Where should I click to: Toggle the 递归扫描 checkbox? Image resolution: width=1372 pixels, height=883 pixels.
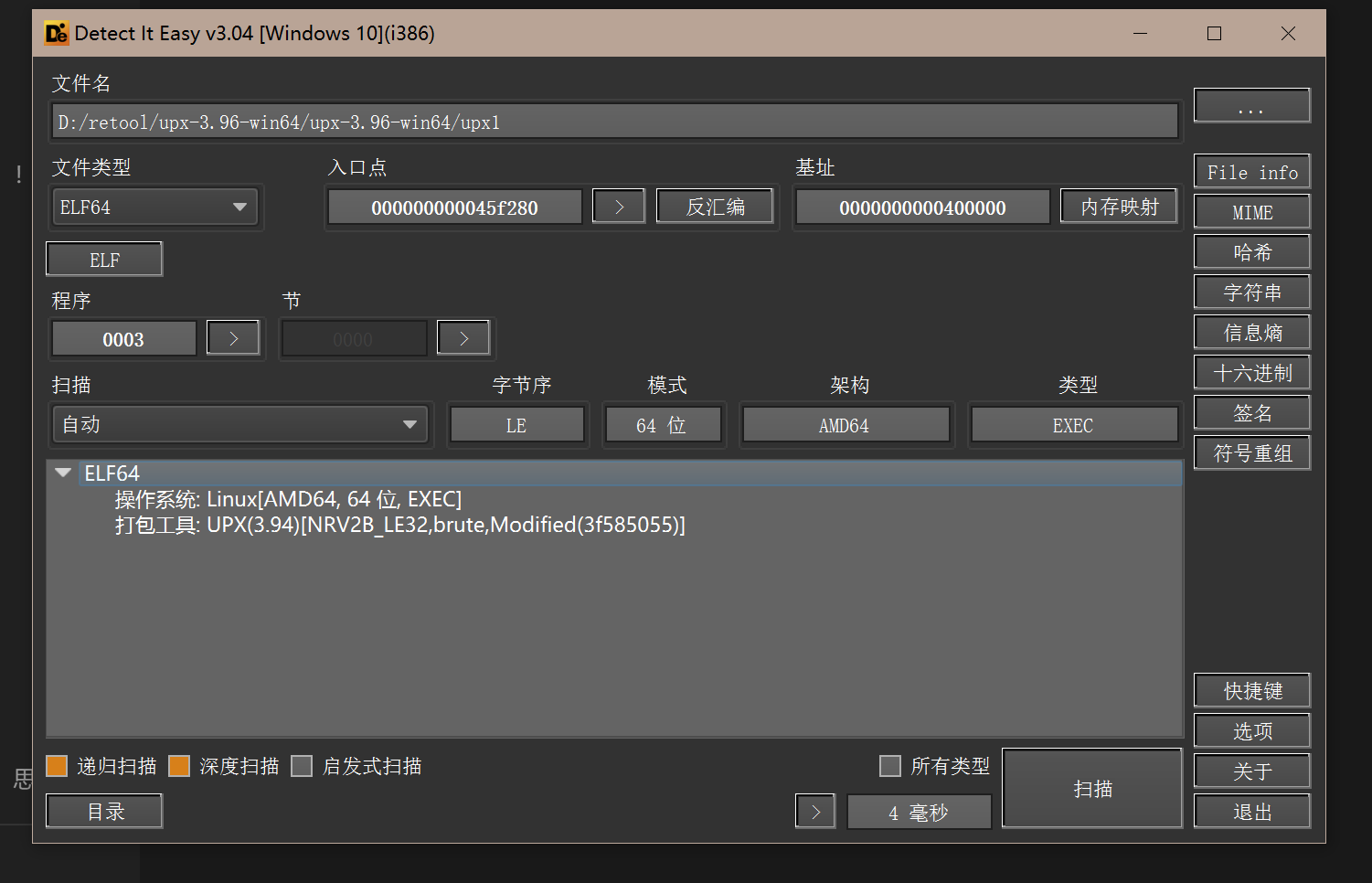point(58,766)
